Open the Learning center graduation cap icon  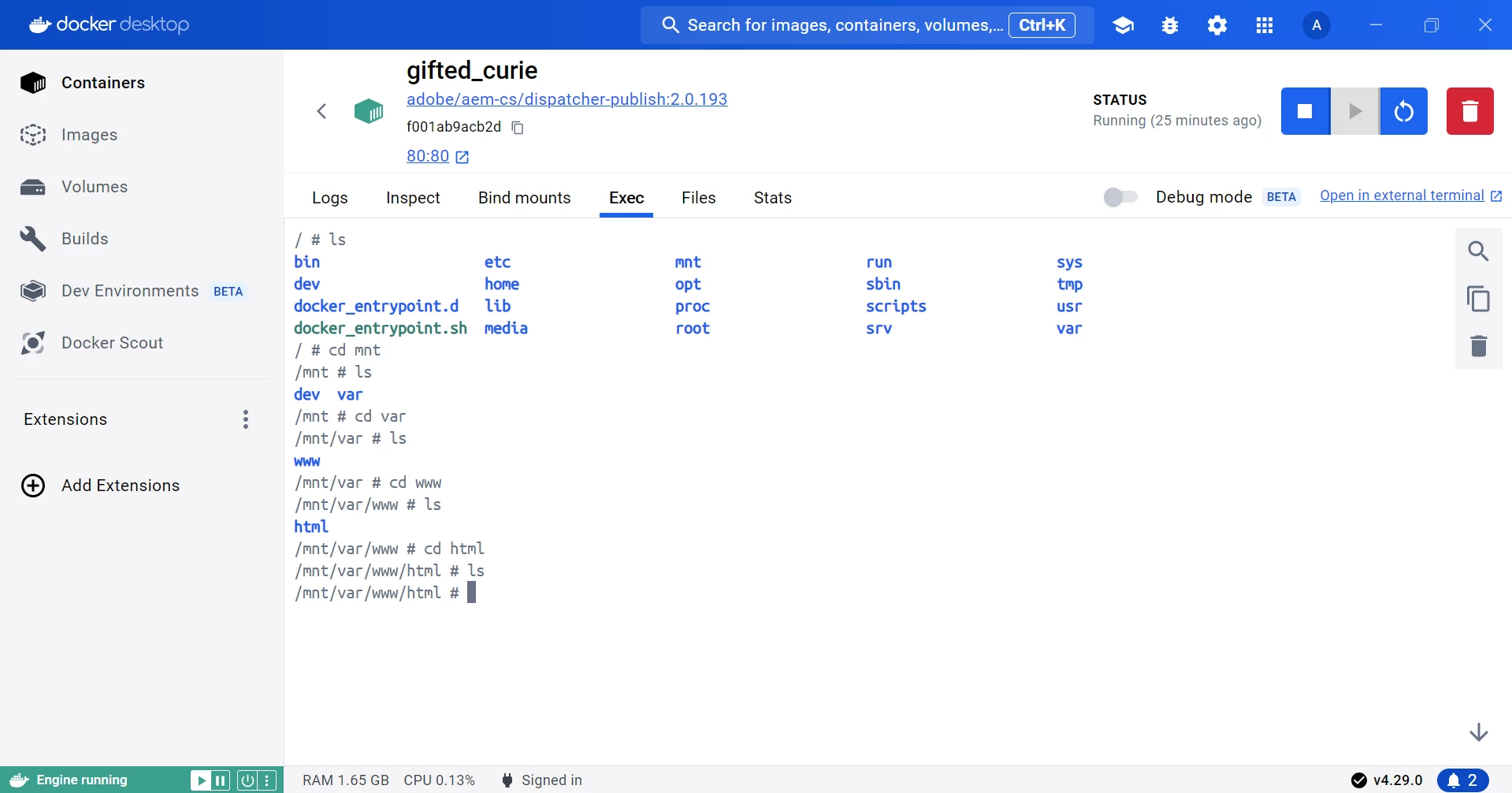pyautogui.click(x=1123, y=25)
